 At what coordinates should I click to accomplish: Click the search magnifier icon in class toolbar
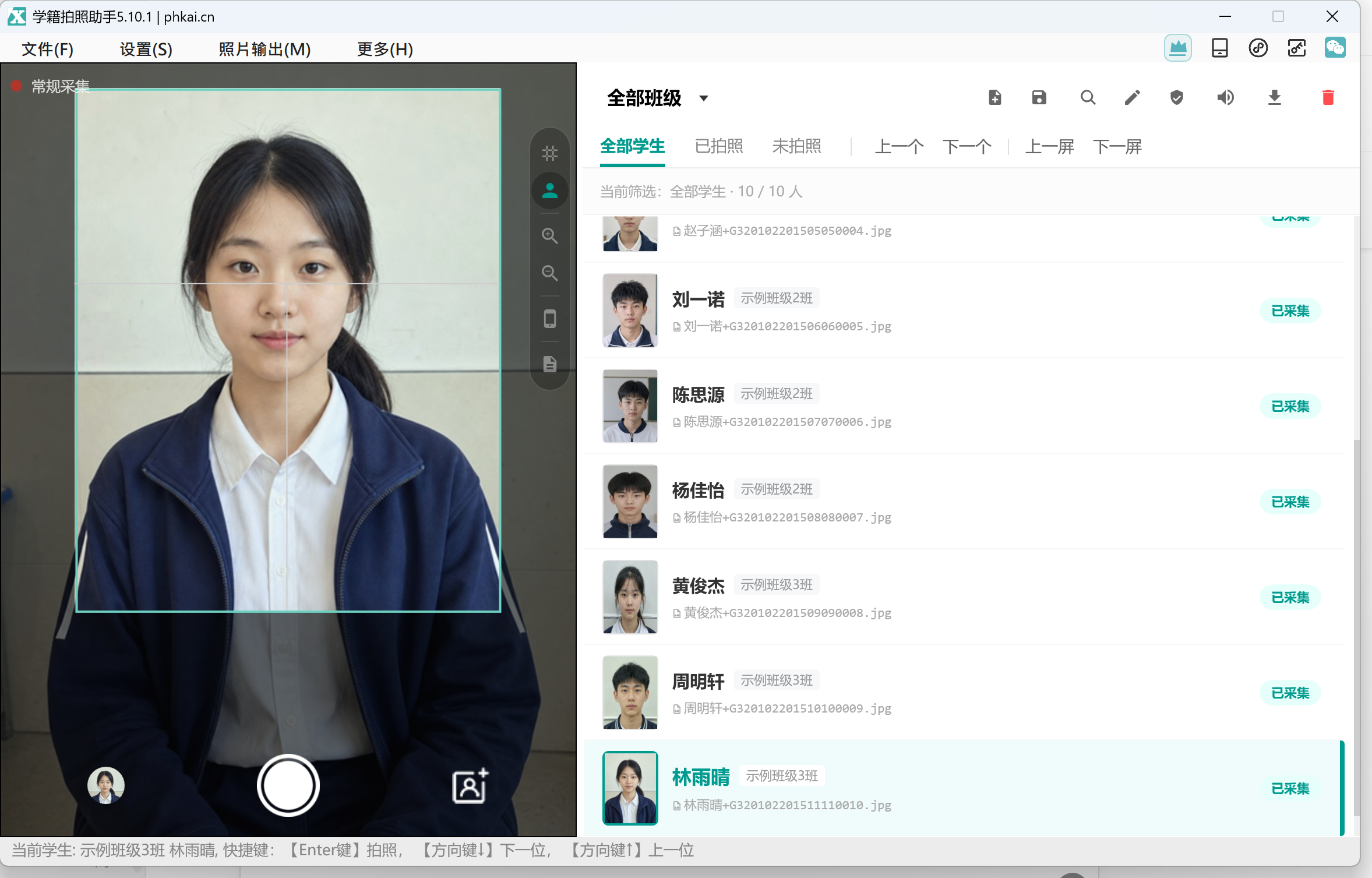point(1088,97)
